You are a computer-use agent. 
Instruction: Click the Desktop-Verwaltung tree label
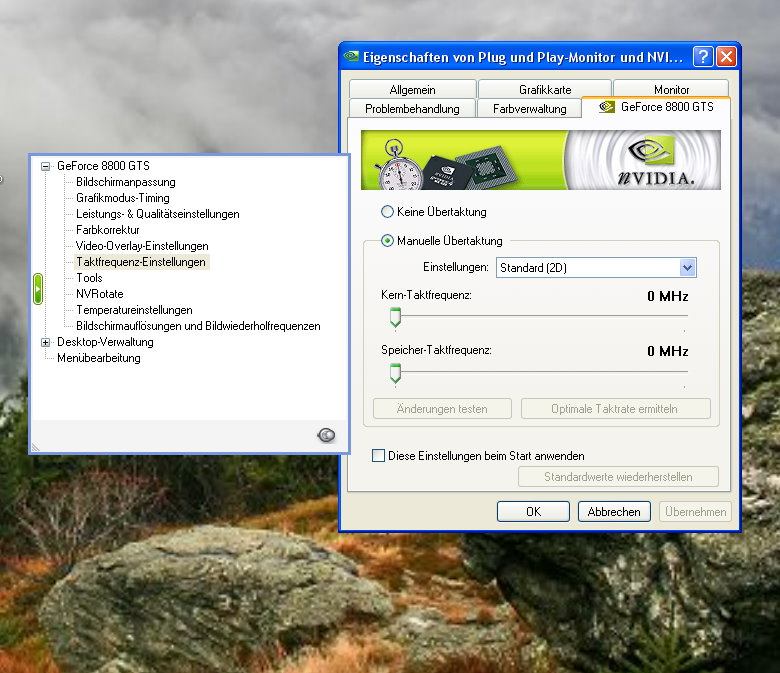pos(105,342)
